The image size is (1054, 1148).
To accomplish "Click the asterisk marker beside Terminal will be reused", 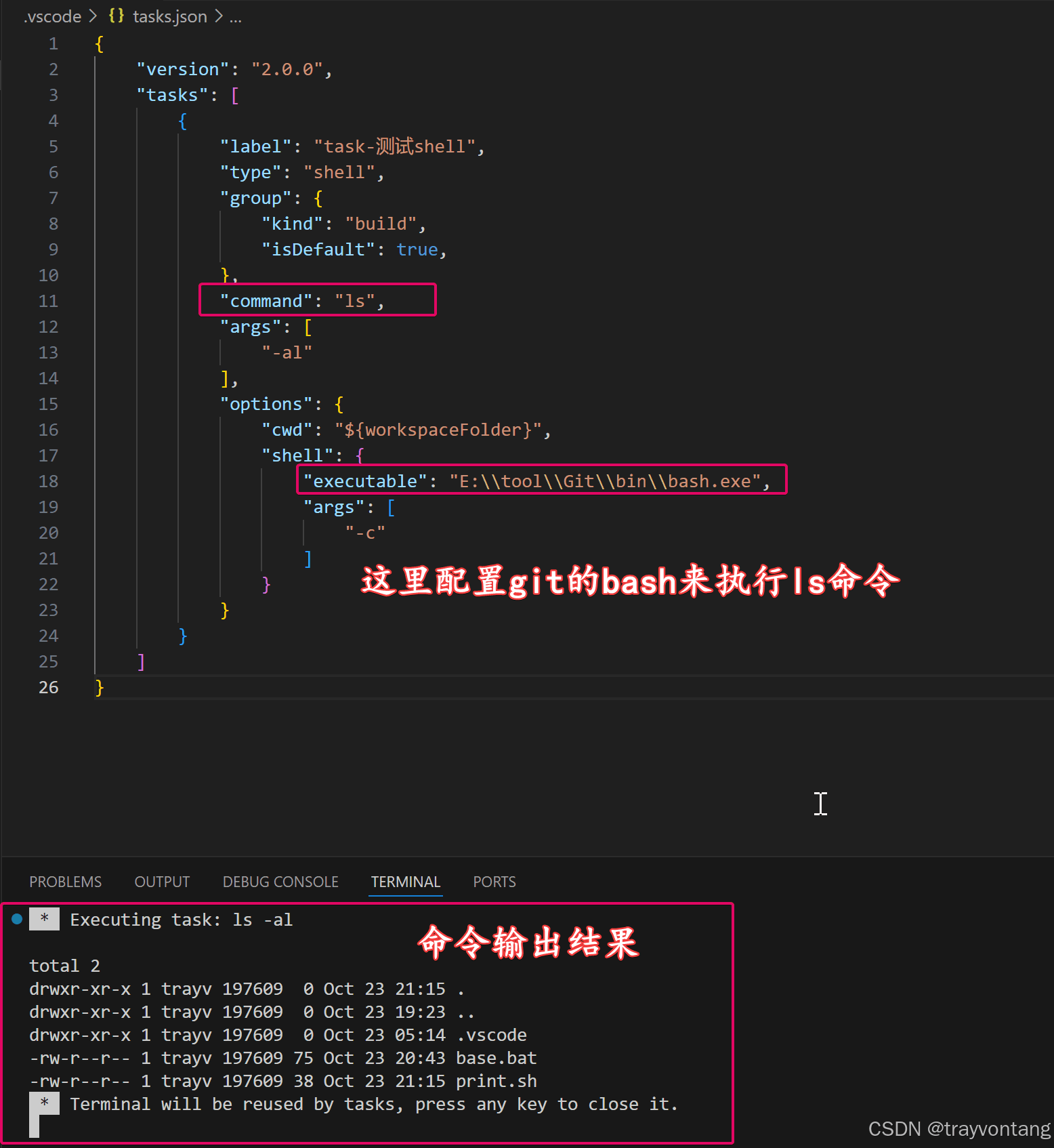I will pyautogui.click(x=44, y=1103).
